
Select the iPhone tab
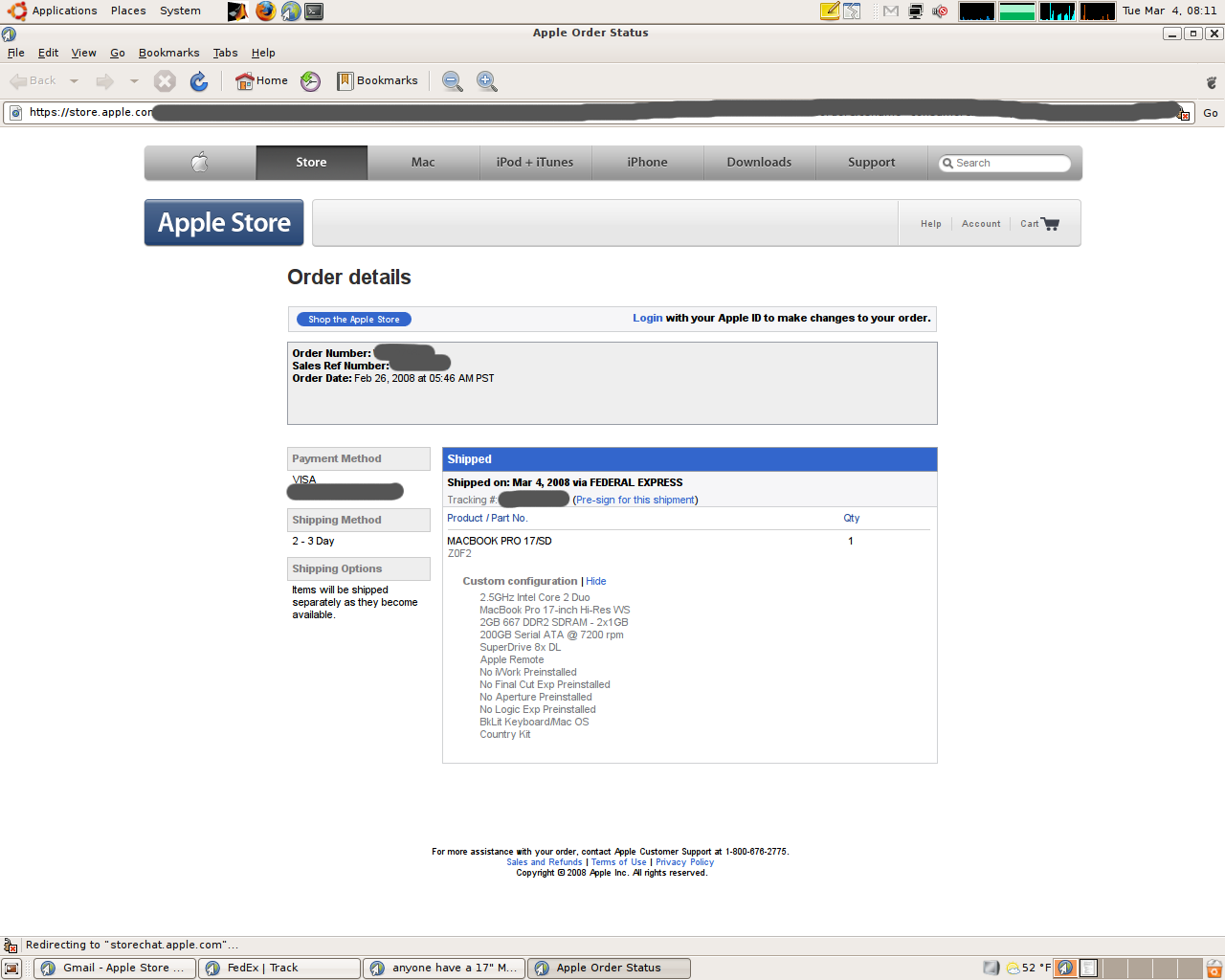[648, 163]
